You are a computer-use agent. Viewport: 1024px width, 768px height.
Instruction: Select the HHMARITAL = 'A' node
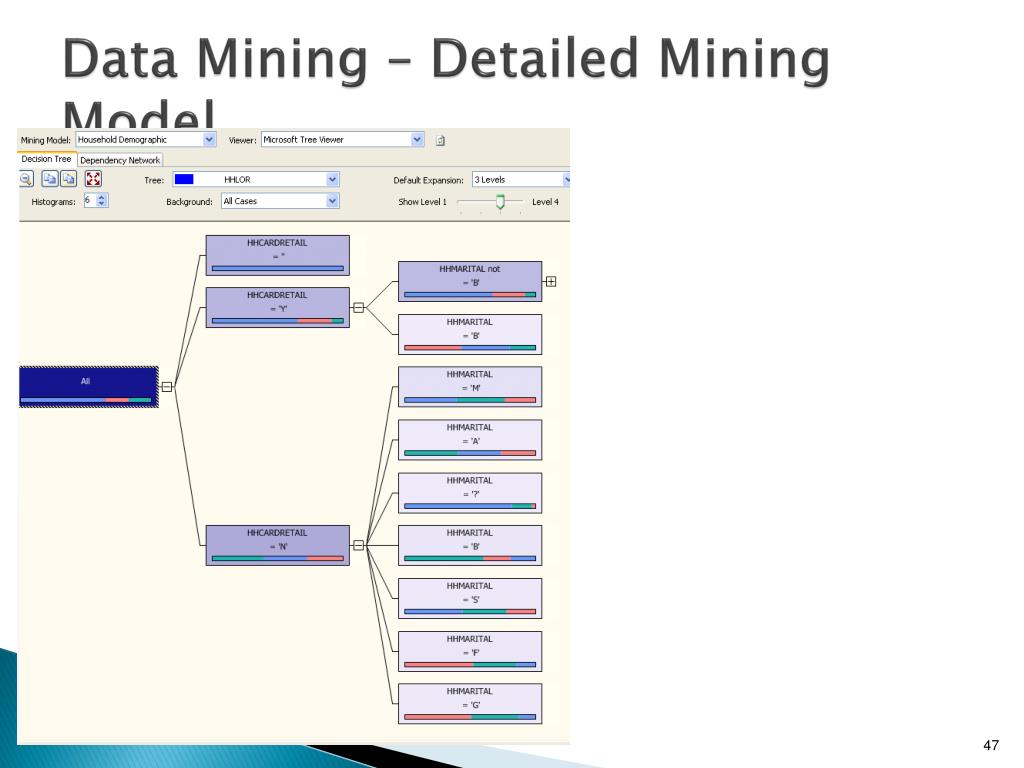point(470,440)
